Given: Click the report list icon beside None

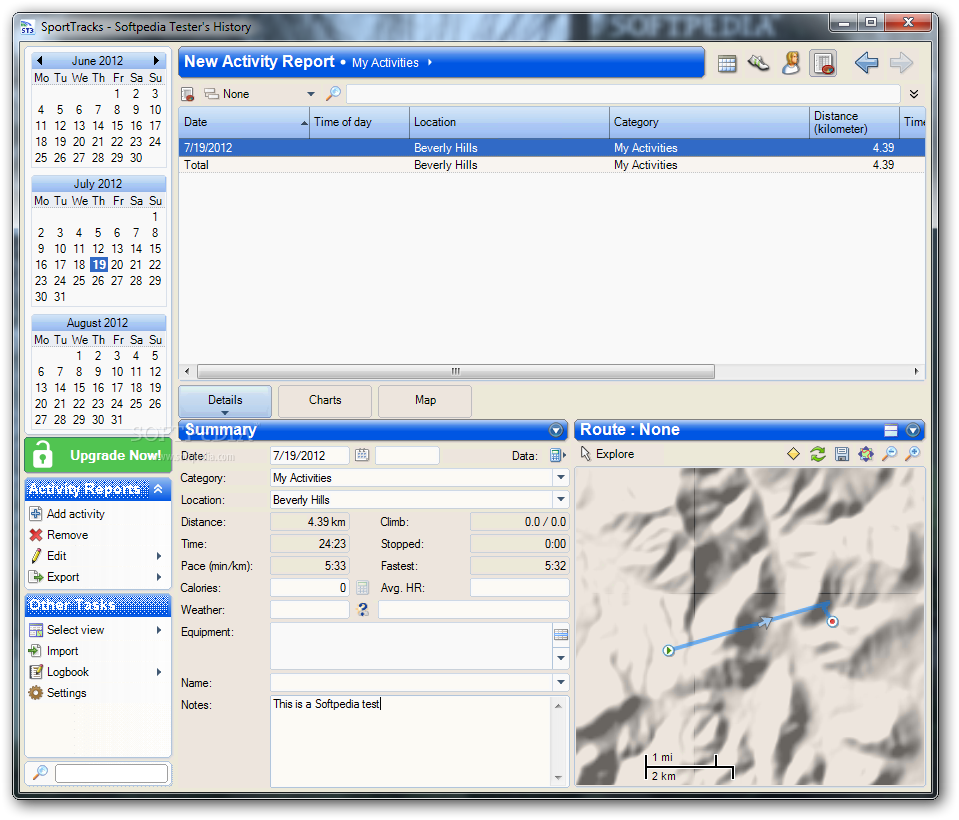Looking at the screenshot, I should [188, 94].
